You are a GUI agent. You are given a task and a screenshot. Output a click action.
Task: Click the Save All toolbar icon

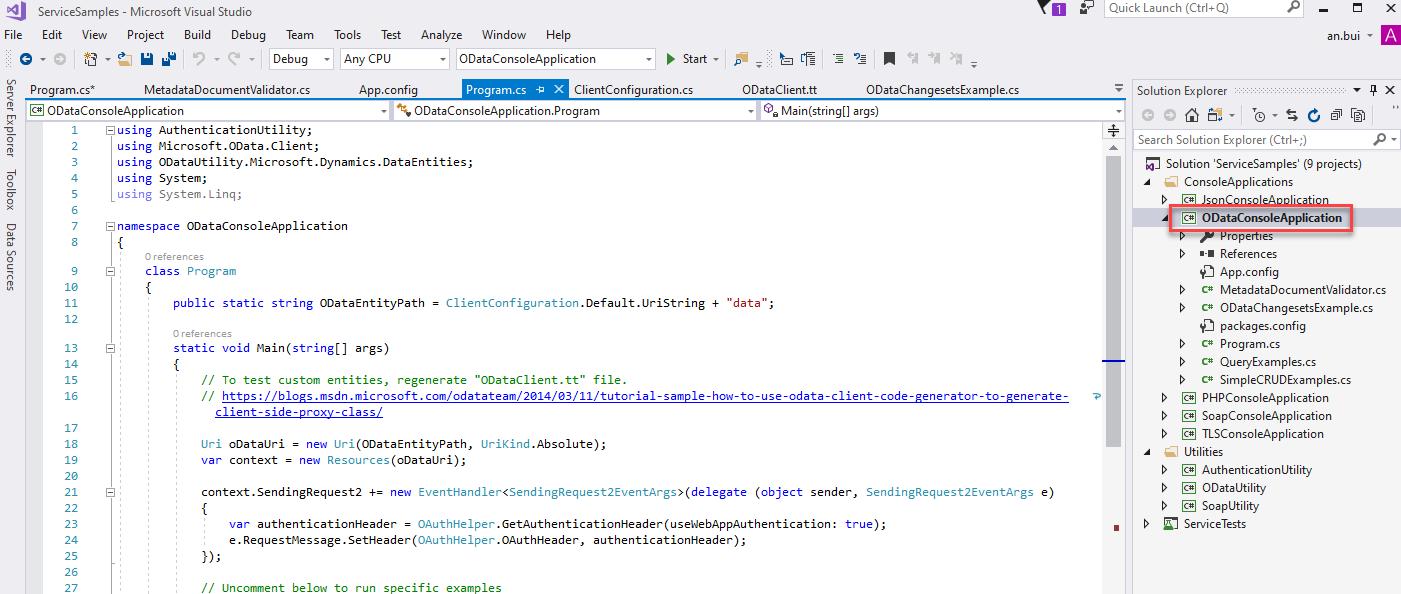point(168,59)
